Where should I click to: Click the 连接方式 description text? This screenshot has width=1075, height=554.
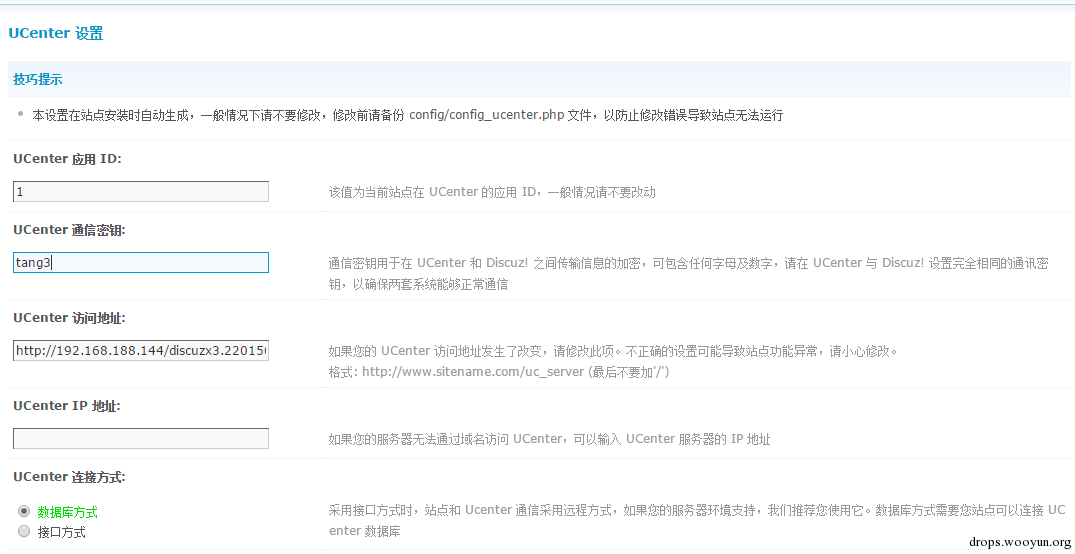click(697, 520)
